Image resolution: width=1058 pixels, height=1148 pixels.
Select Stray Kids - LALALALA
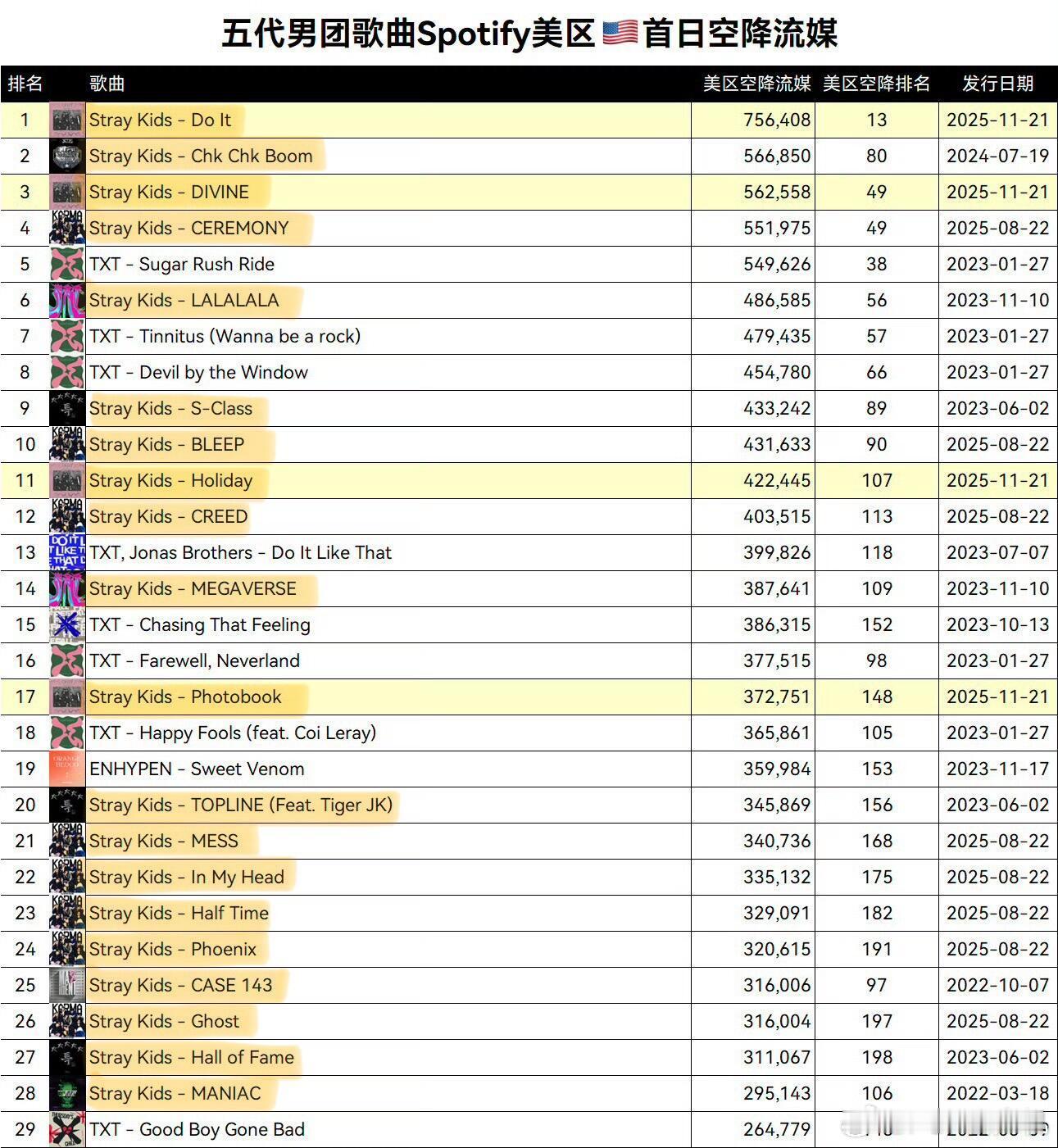click(184, 300)
